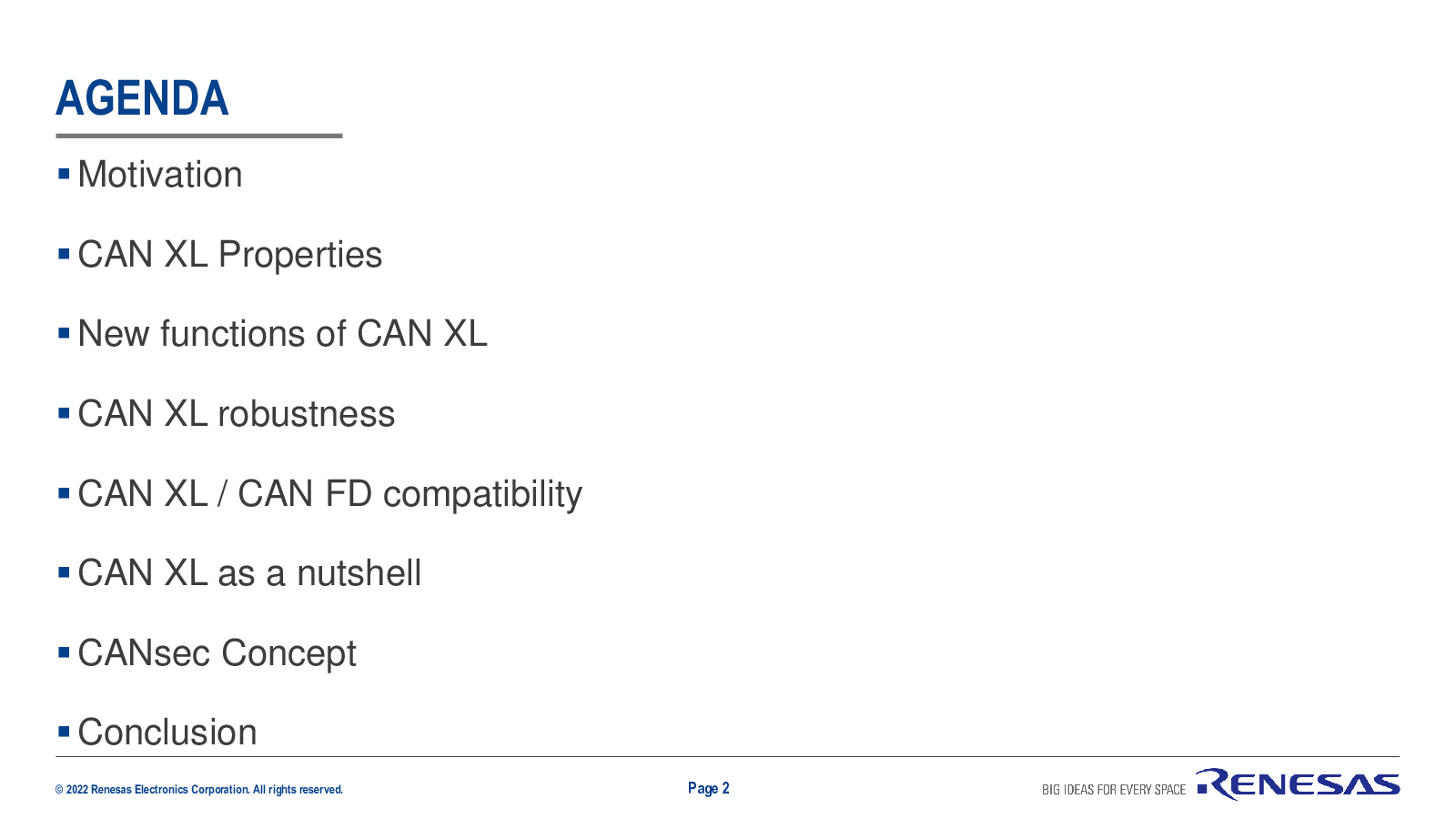Click the blue square left of Renesas logo
1456x819 pixels.
pyautogui.click(x=1202, y=789)
